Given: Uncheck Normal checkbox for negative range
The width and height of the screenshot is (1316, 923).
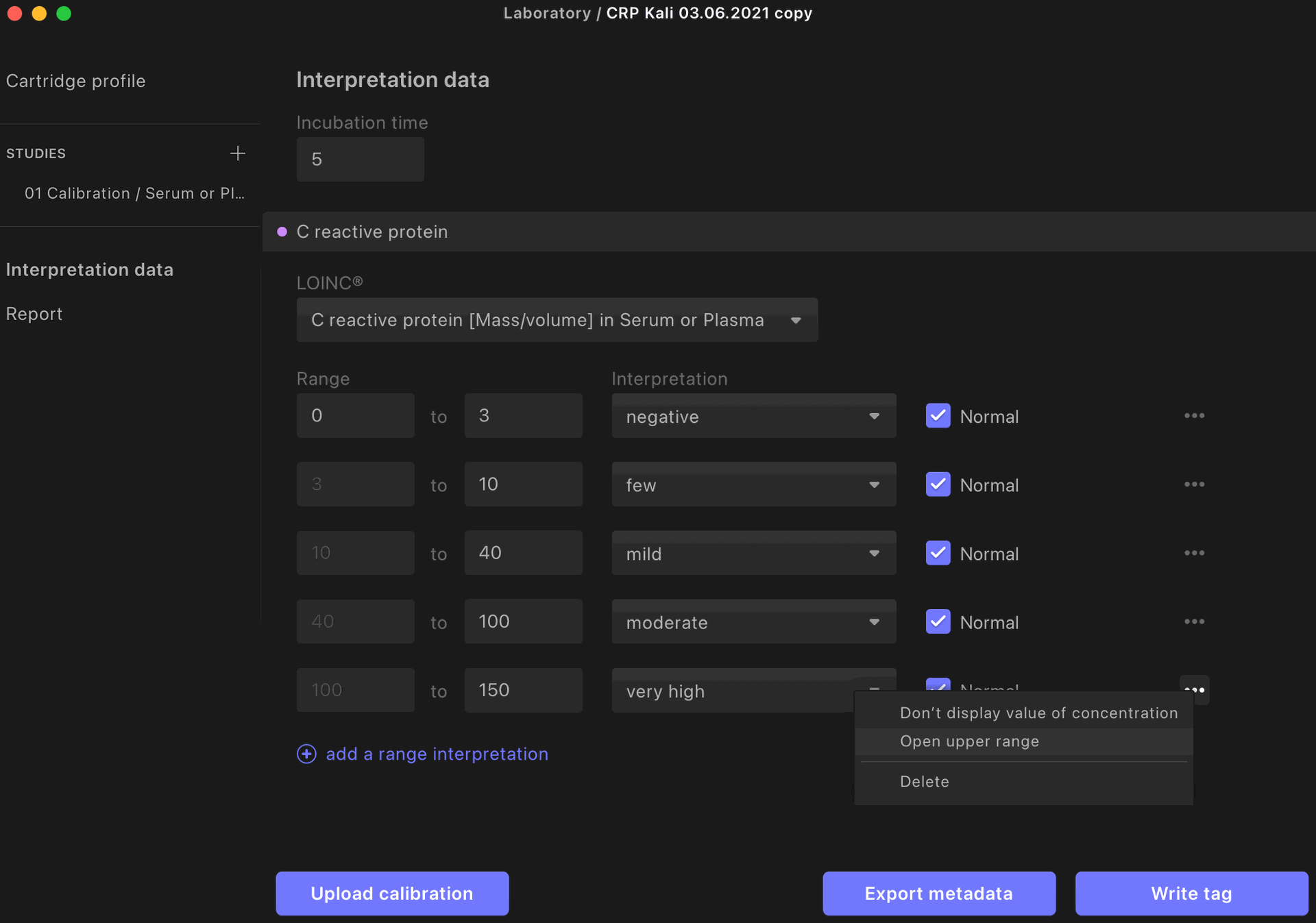Looking at the screenshot, I should 938,416.
